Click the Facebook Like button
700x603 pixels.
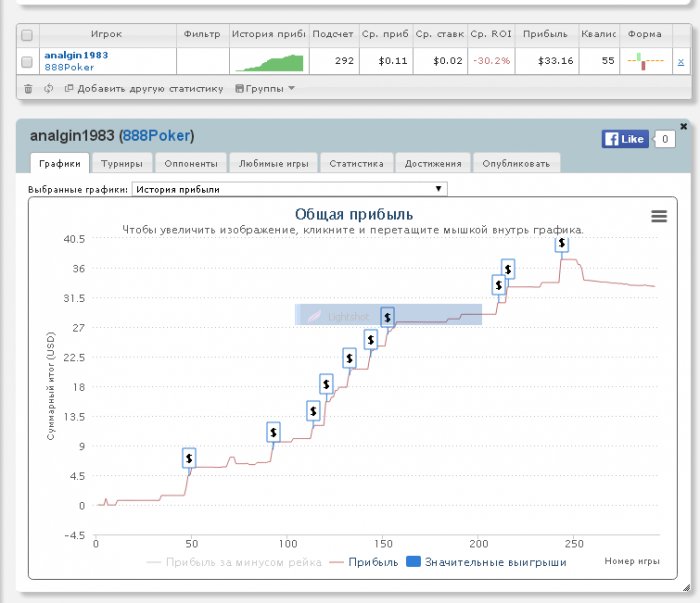coord(624,139)
